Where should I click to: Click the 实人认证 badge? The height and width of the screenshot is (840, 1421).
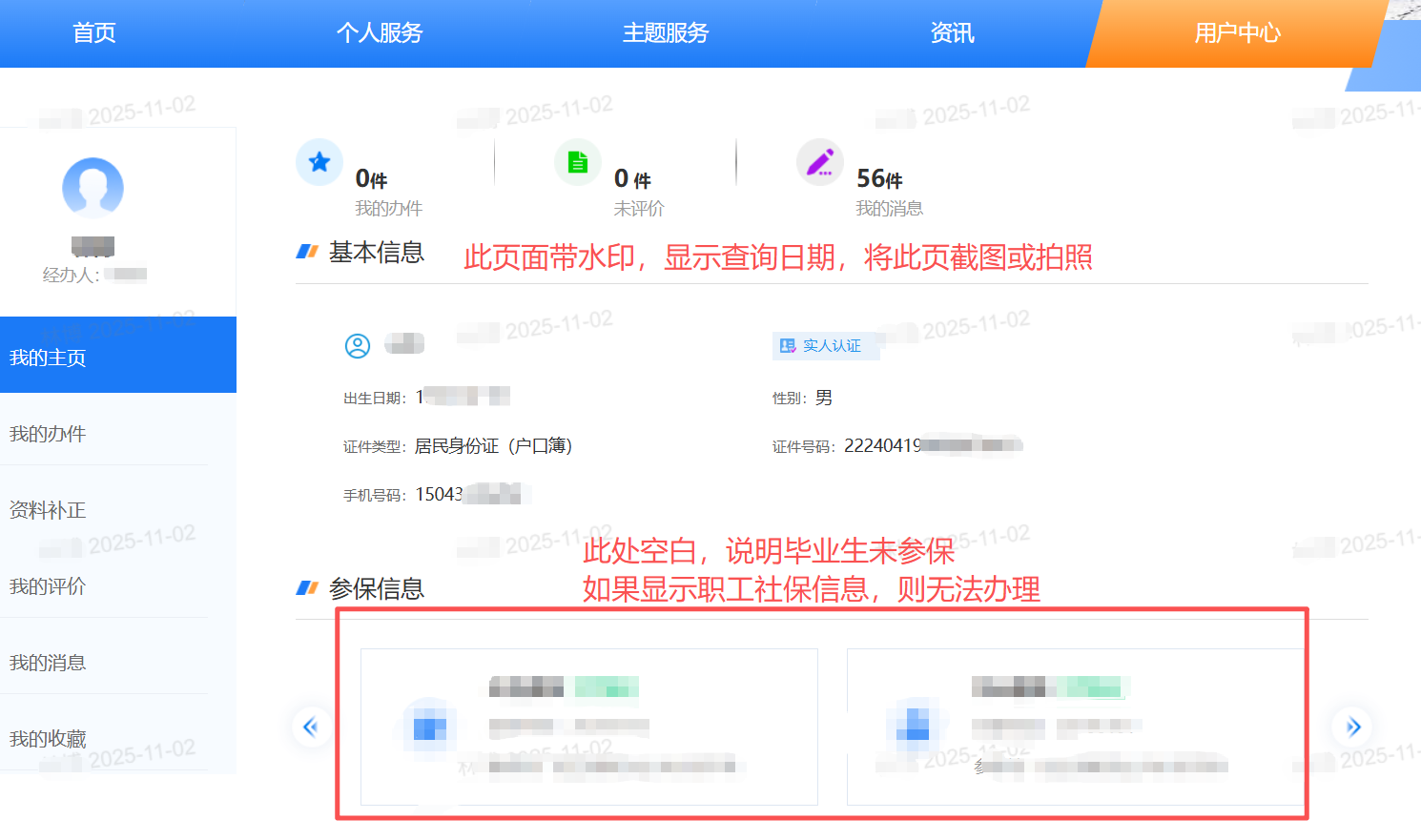(x=821, y=346)
